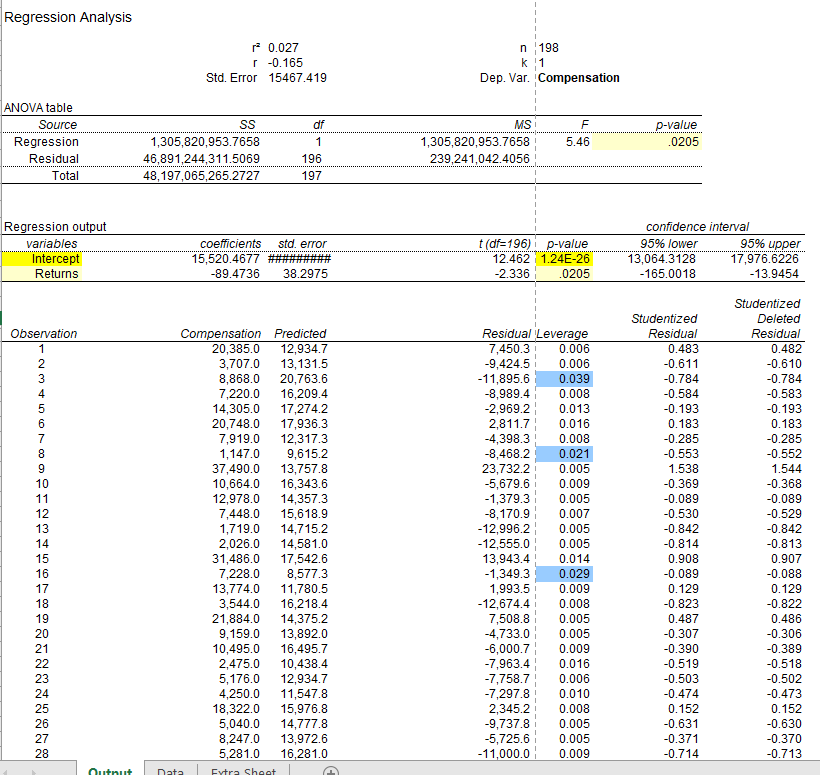Viewport: 820px width, 775px height.
Task: Select the overflowed ######### std. error cell
Action: pos(299,259)
